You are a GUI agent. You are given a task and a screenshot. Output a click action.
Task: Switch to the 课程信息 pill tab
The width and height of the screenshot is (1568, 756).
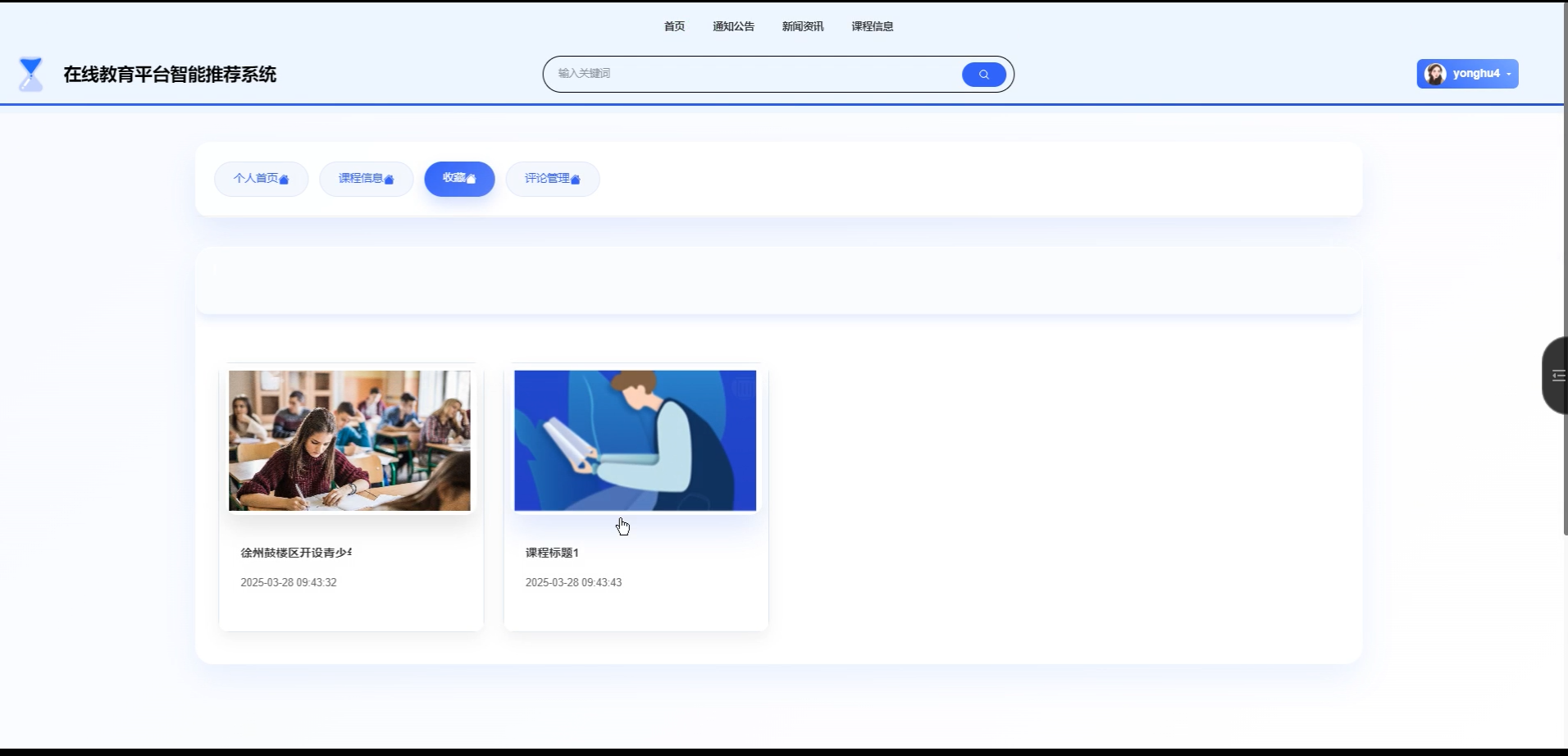366,179
